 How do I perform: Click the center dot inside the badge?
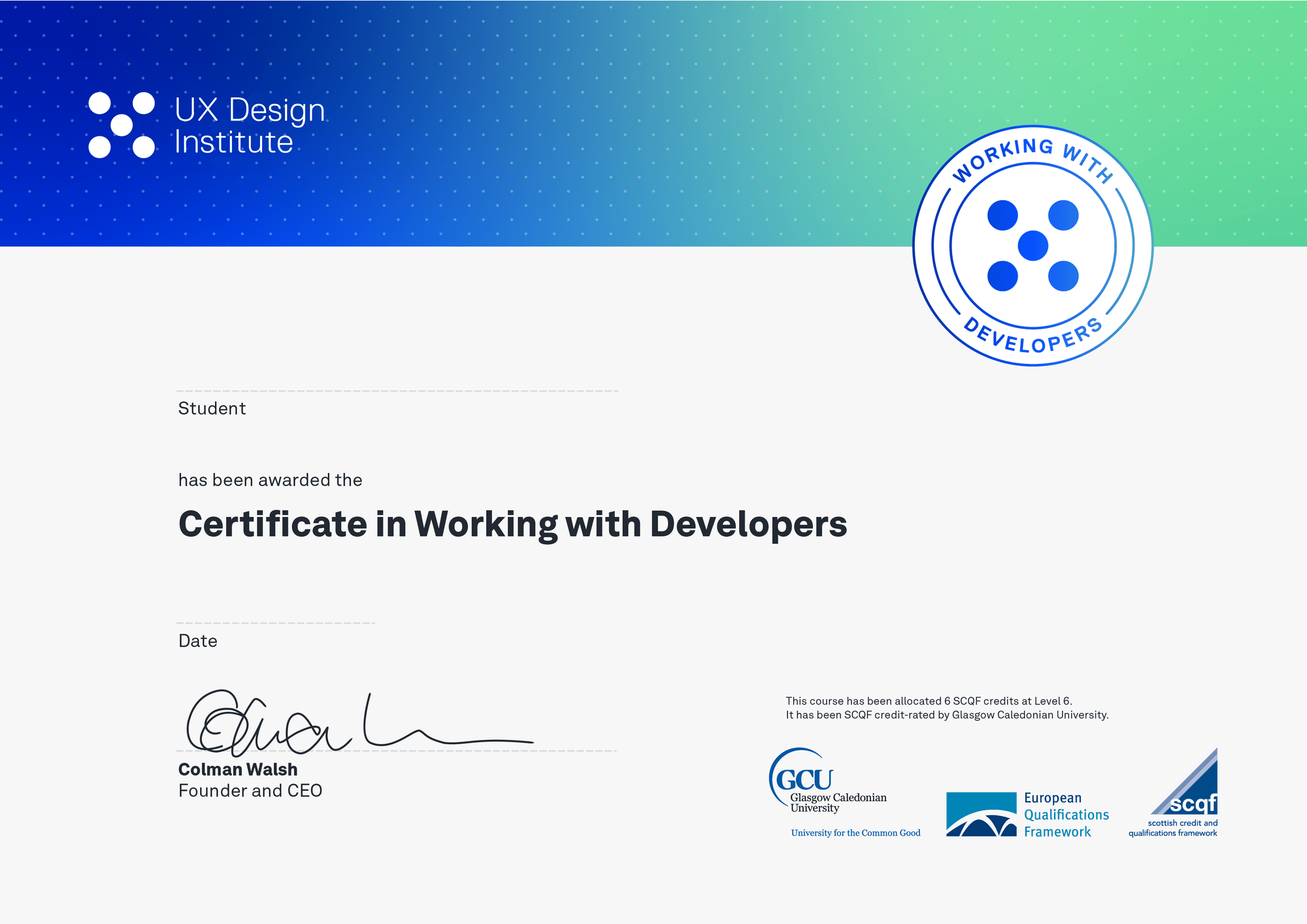1033,246
